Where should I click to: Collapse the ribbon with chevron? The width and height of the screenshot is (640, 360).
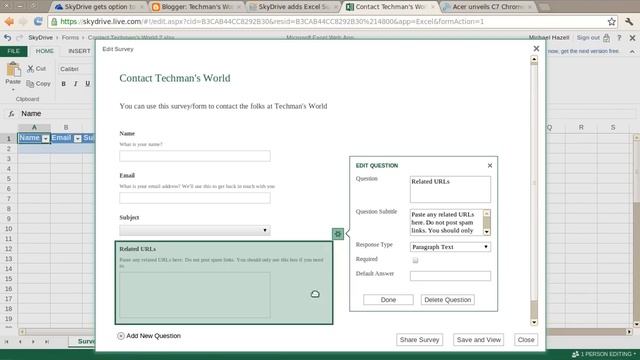point(632,51)
